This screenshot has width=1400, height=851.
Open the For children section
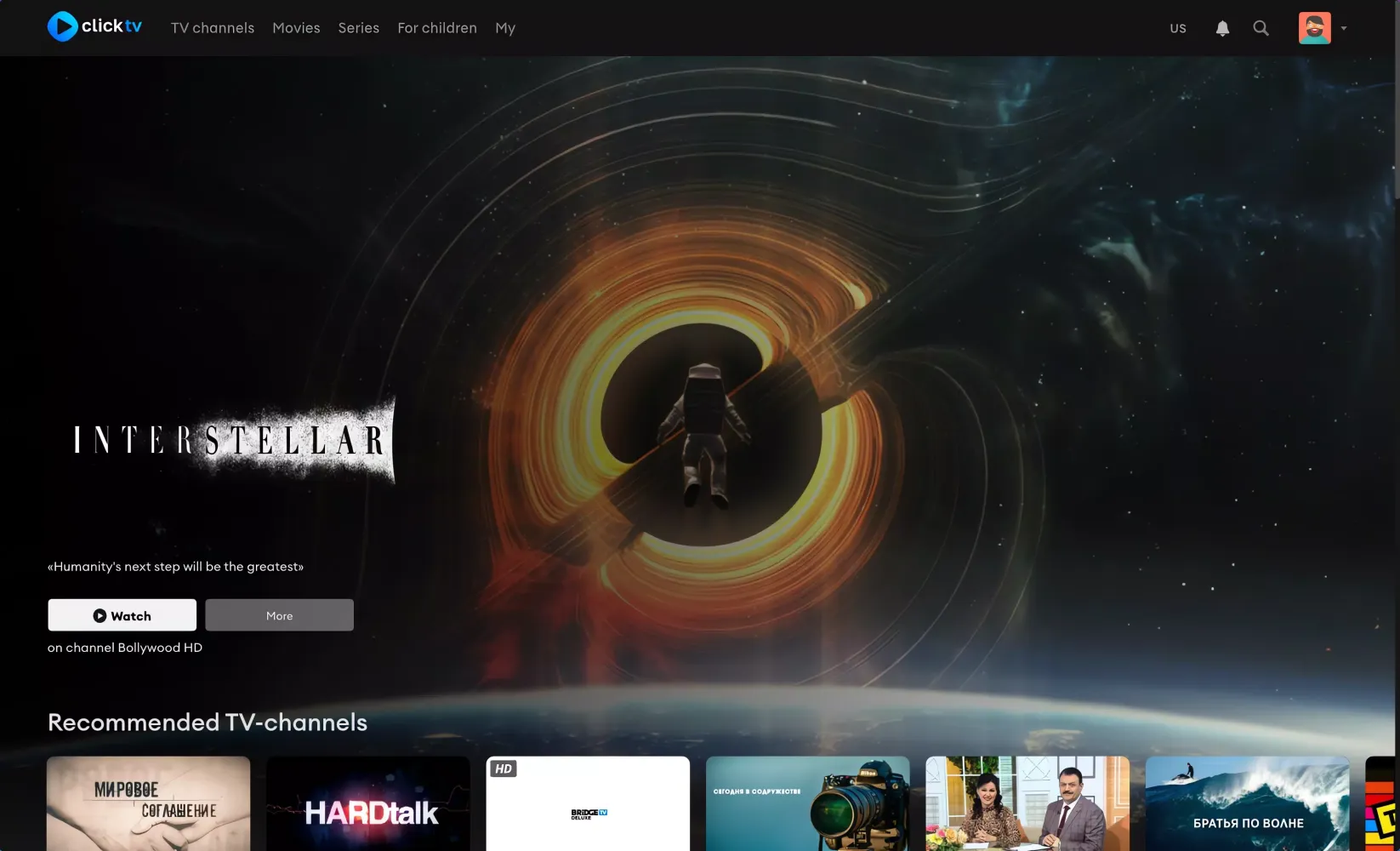click(436, 28)
